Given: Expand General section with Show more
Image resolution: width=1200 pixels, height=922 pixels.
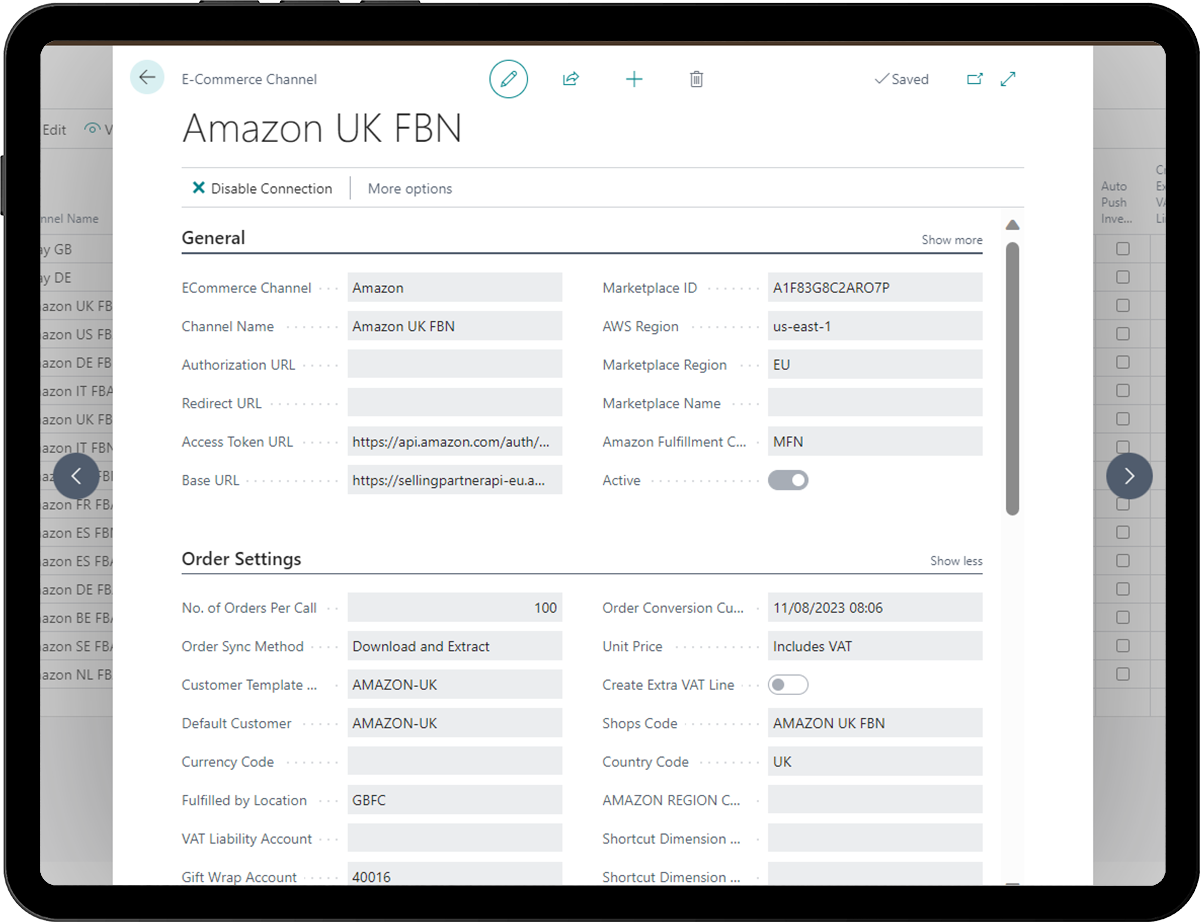Looking at the screenshot, I should click(951, 240).
